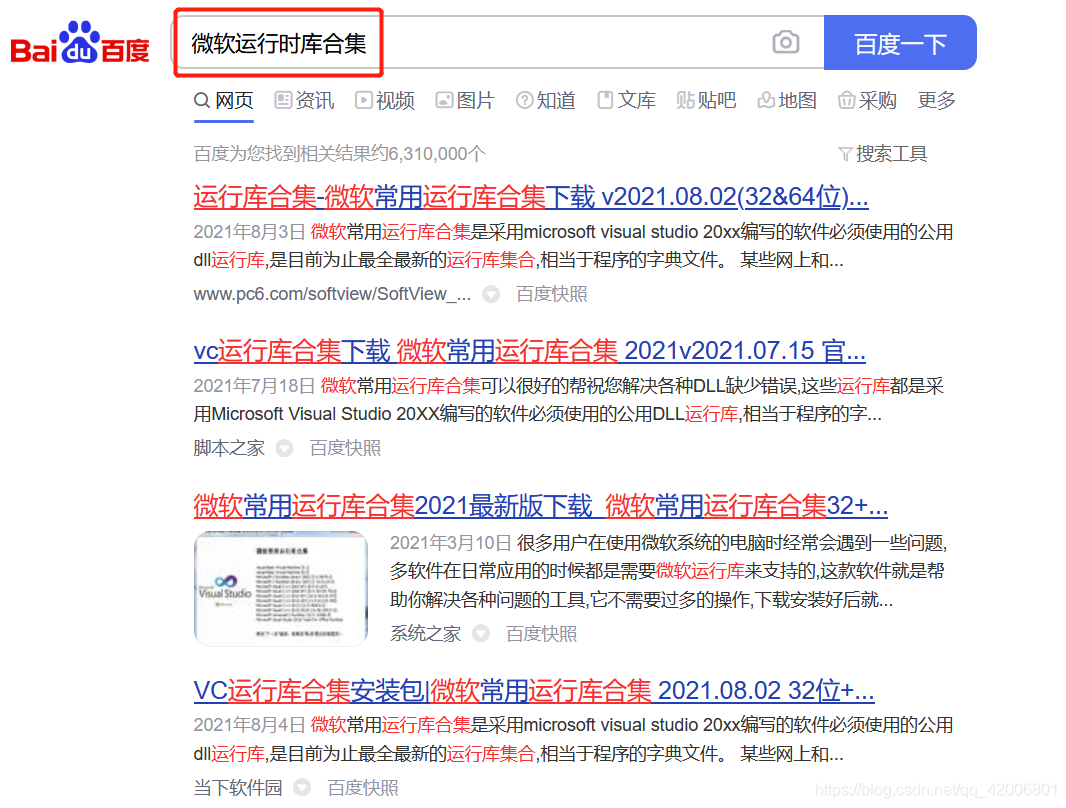Switch to the 文库 tab
The width and height of the screenshot is (1066, 808).
pos(626,101)
